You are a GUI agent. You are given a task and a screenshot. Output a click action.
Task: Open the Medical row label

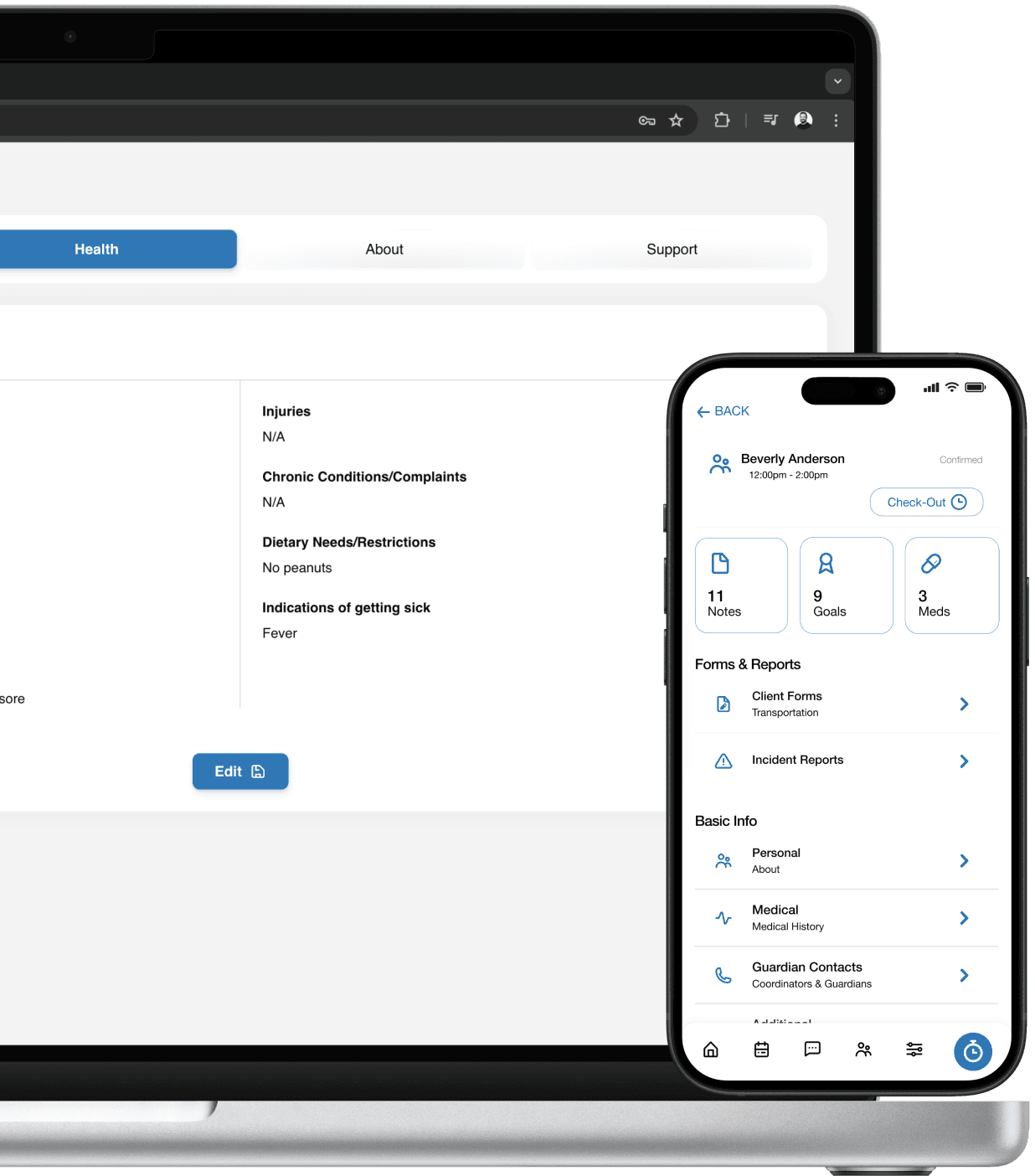tap(775, 910)
